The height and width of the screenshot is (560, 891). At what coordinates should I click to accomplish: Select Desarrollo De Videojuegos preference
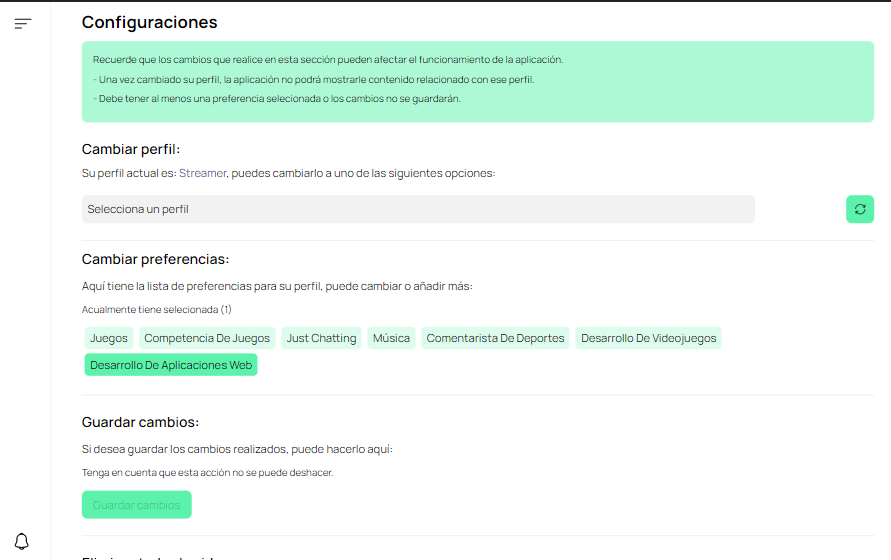click(x=648, y=338)
